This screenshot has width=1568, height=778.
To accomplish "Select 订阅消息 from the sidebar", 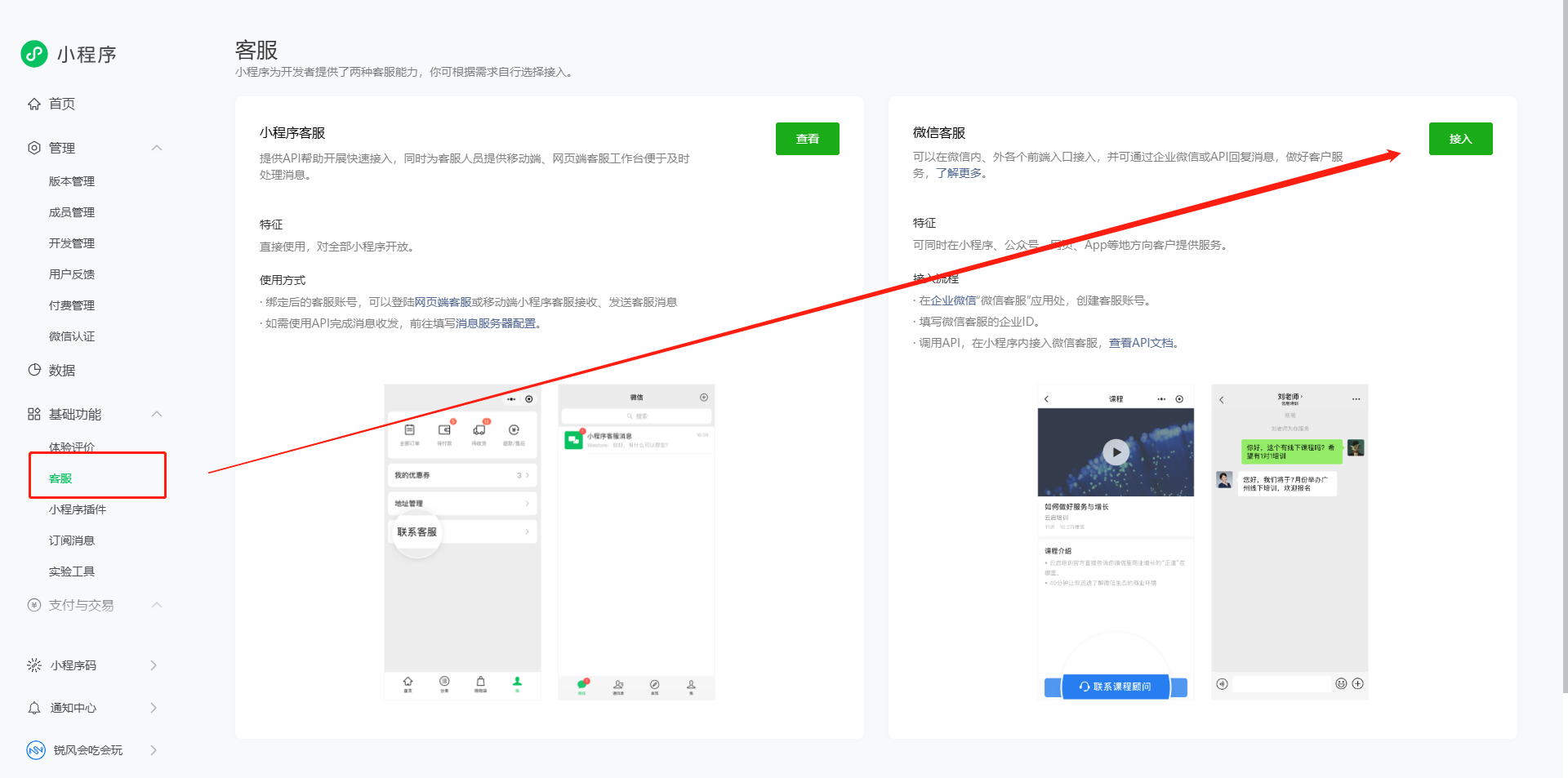I will (x=72, y=540).
